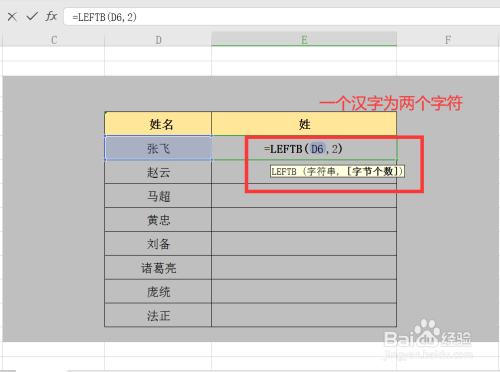The height and width of the screenshot is (372, 500).
Task: Click the cell containing 法正
Action: [x=158, y=315]
